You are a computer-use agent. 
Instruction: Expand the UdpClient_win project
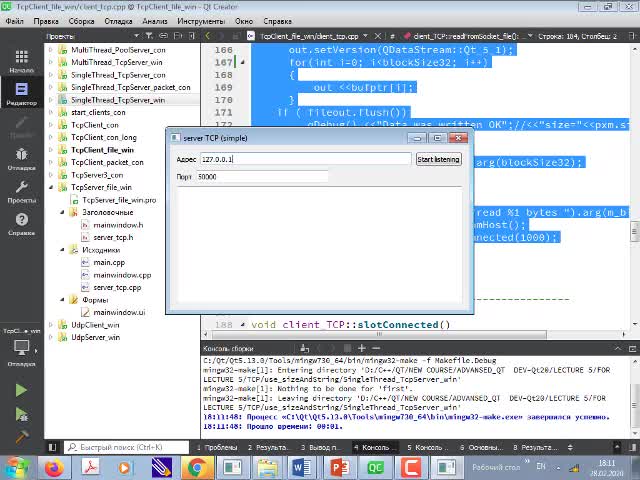coord(51,324)
